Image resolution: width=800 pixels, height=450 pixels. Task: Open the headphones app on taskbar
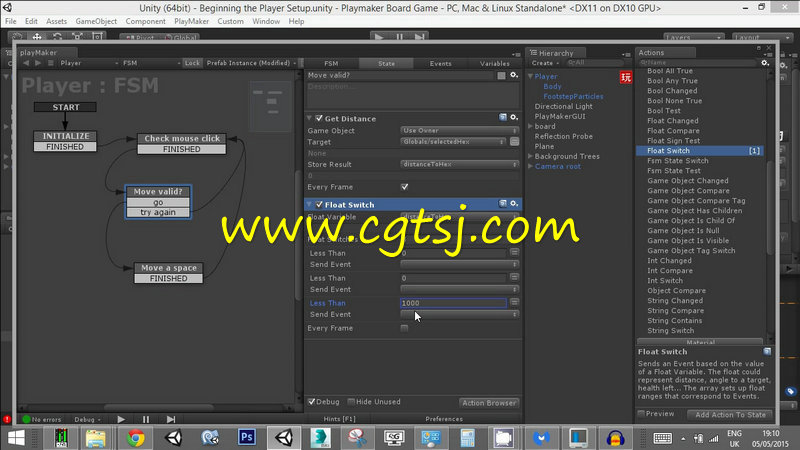[615, 438]
